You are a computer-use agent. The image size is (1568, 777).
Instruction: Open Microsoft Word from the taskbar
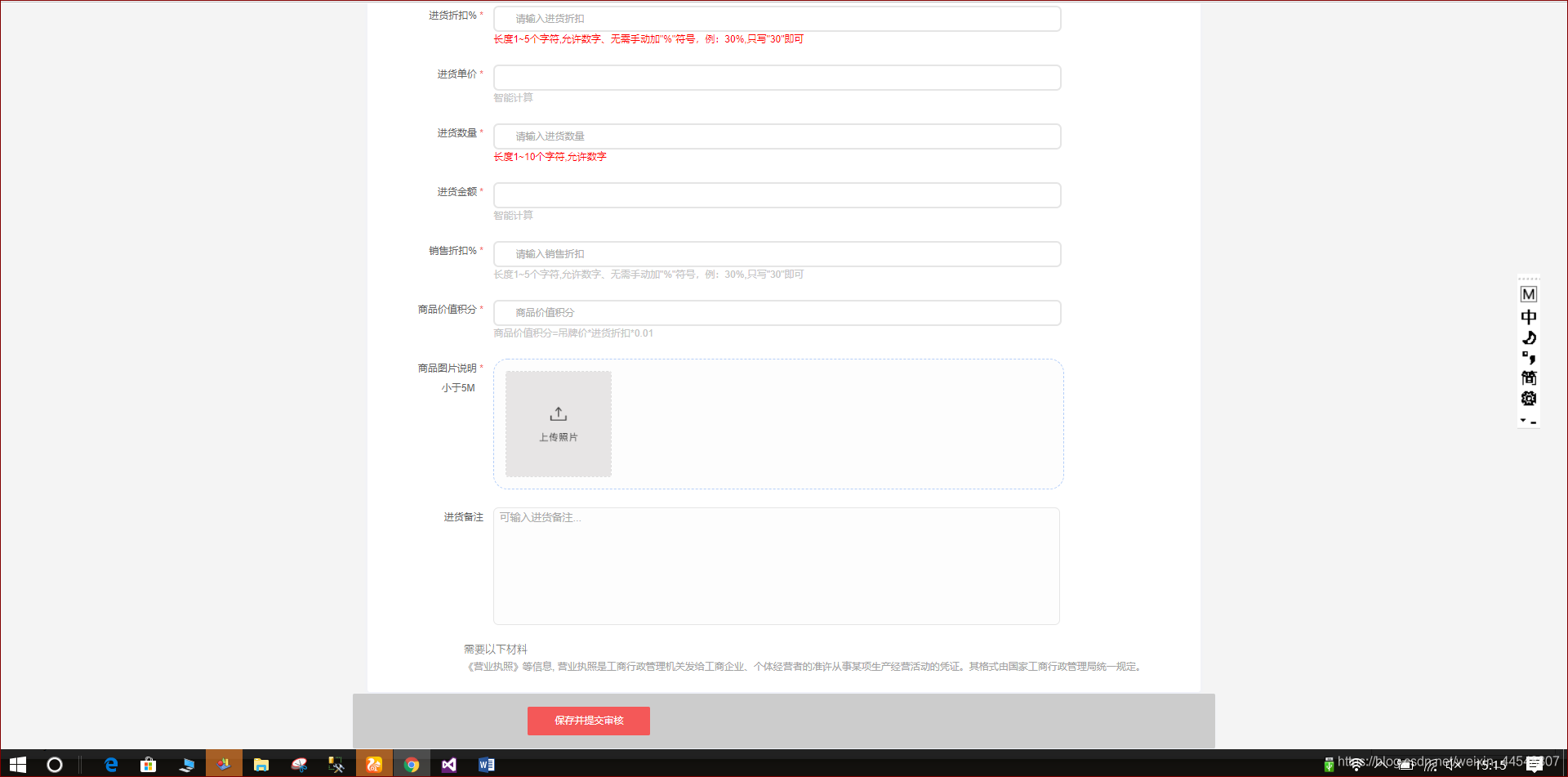point(487,764)
